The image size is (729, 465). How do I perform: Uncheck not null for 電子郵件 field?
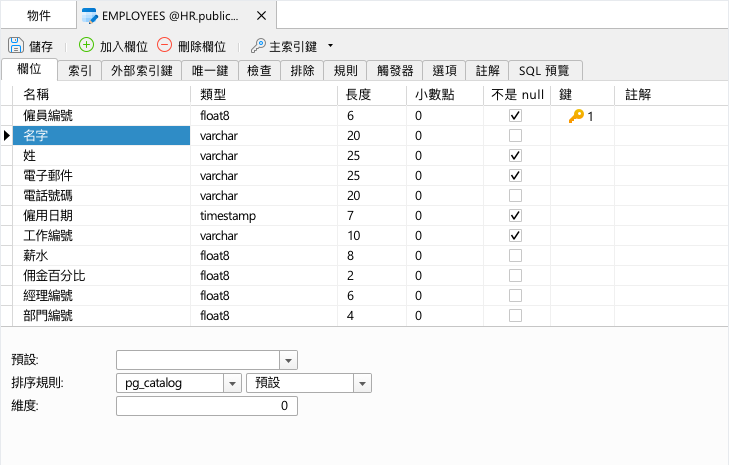click(515, 176)
